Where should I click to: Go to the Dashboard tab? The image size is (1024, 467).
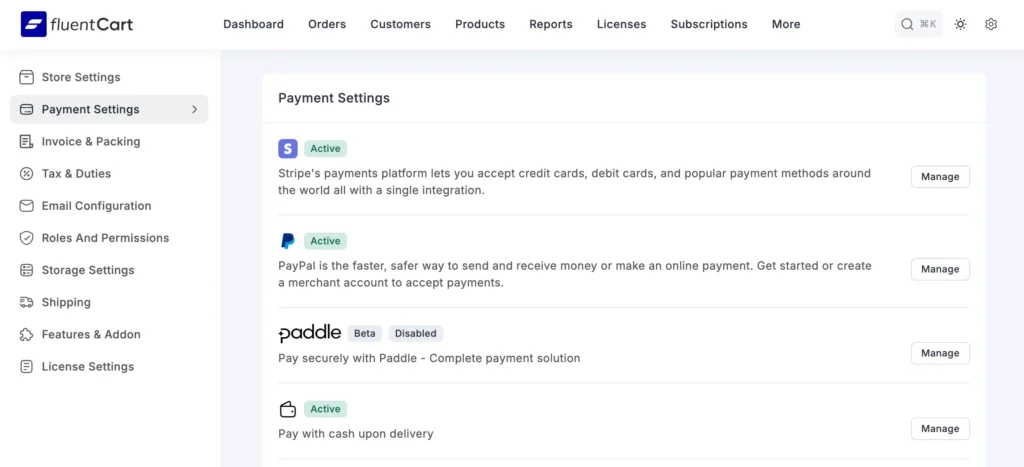coord(253,24)
